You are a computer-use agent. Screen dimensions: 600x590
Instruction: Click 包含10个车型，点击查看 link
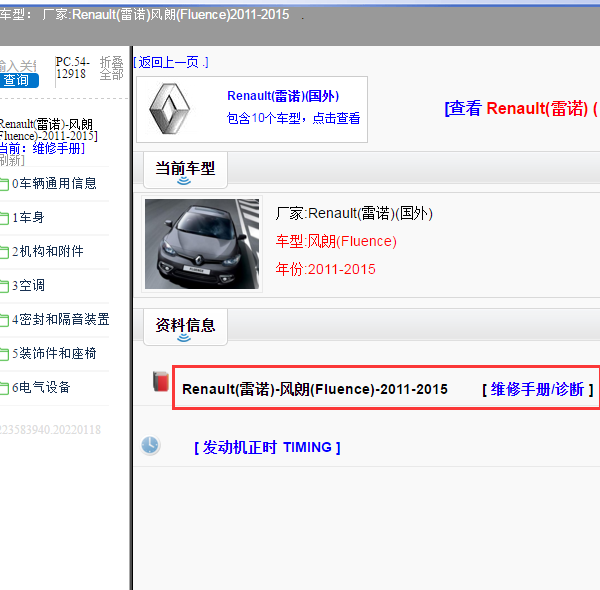(x=293, y=118)
